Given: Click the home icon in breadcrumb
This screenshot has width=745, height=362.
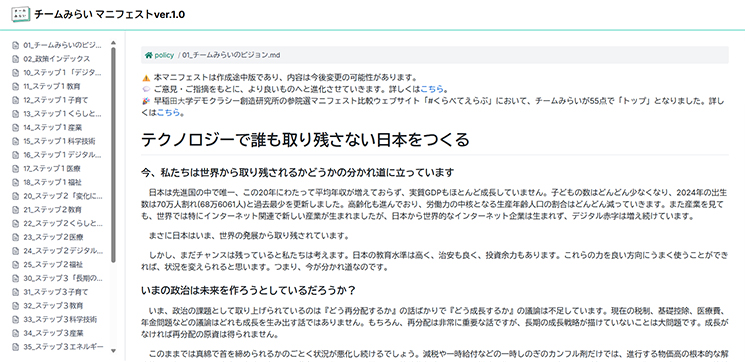Looking at the screenshot, I should pyautogui.click(x=149, y=55).
